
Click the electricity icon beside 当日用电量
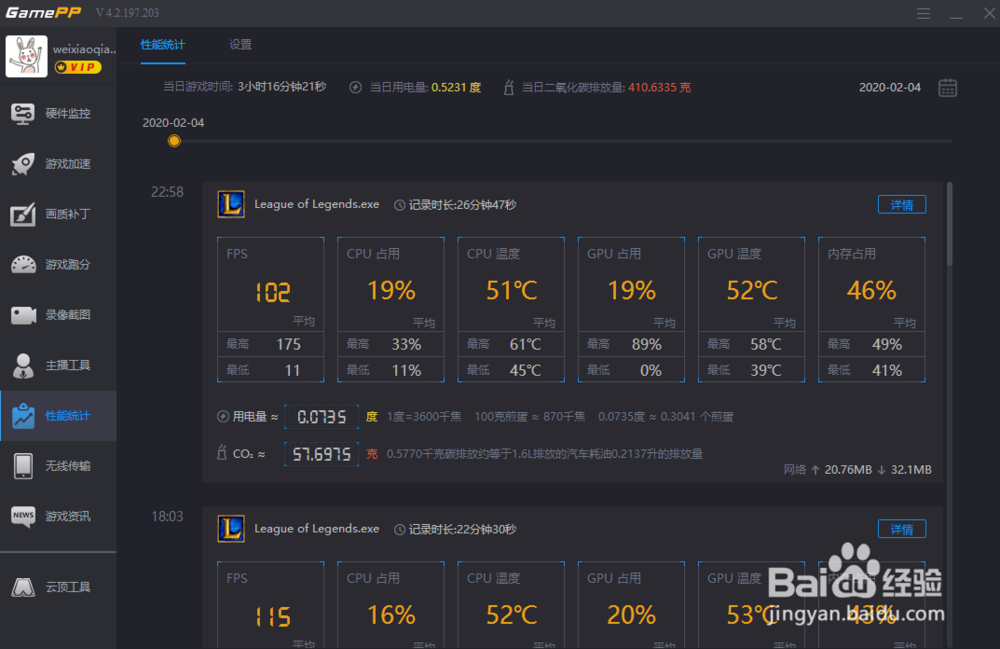click(x=355, y=87)
